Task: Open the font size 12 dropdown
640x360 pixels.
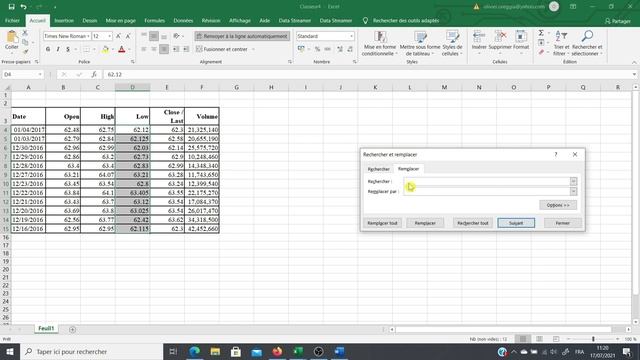Action: (x=109, y=36)
